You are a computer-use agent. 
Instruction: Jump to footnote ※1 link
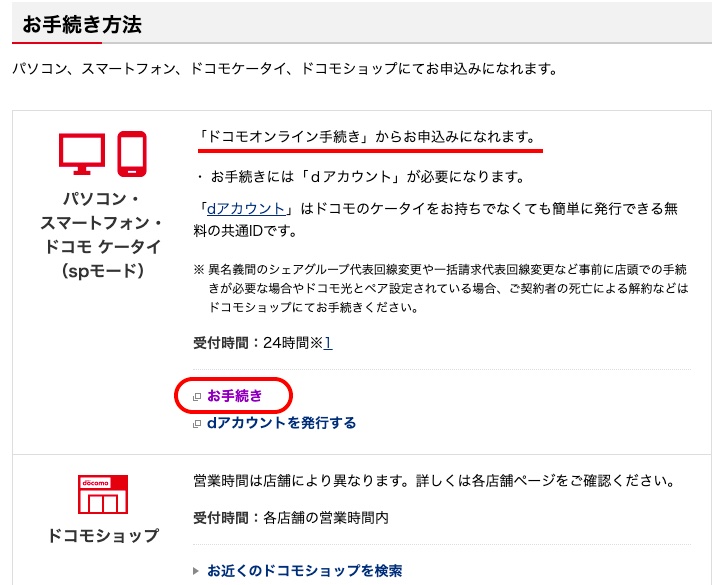328,343
